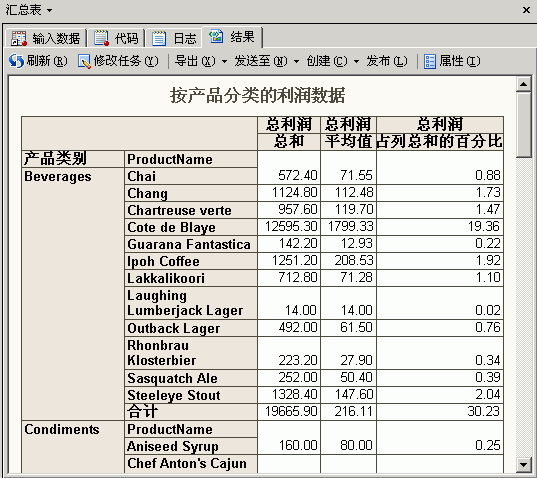Select Steeleye Stout row label
Viewport: 537px width, 478px height.
tap(191, 395)
